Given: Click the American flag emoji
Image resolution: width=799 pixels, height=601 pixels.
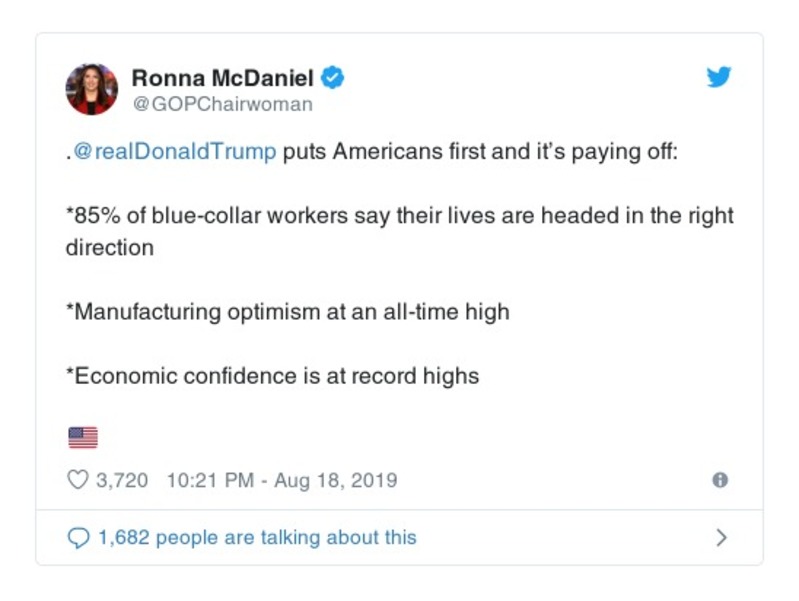Looking at the screenshot, I should [82, 437].
